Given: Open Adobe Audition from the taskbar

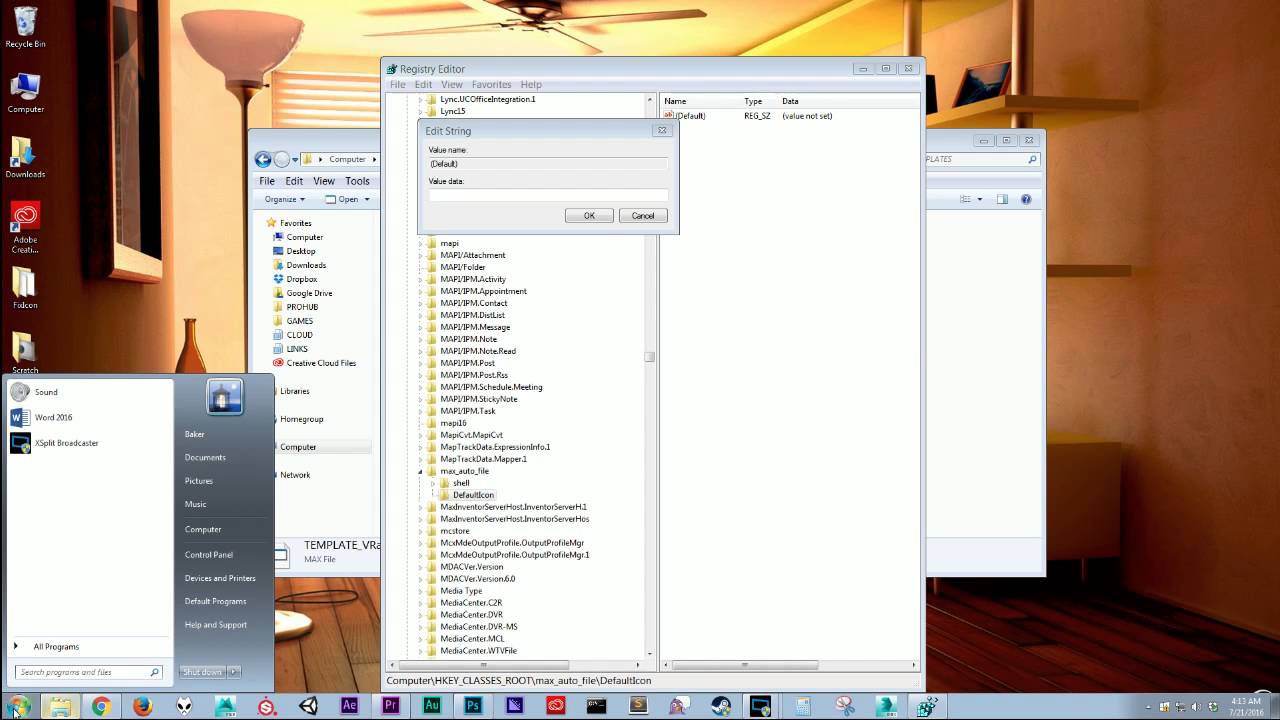Looking at the screenshot, I should [x=434, y=707].
